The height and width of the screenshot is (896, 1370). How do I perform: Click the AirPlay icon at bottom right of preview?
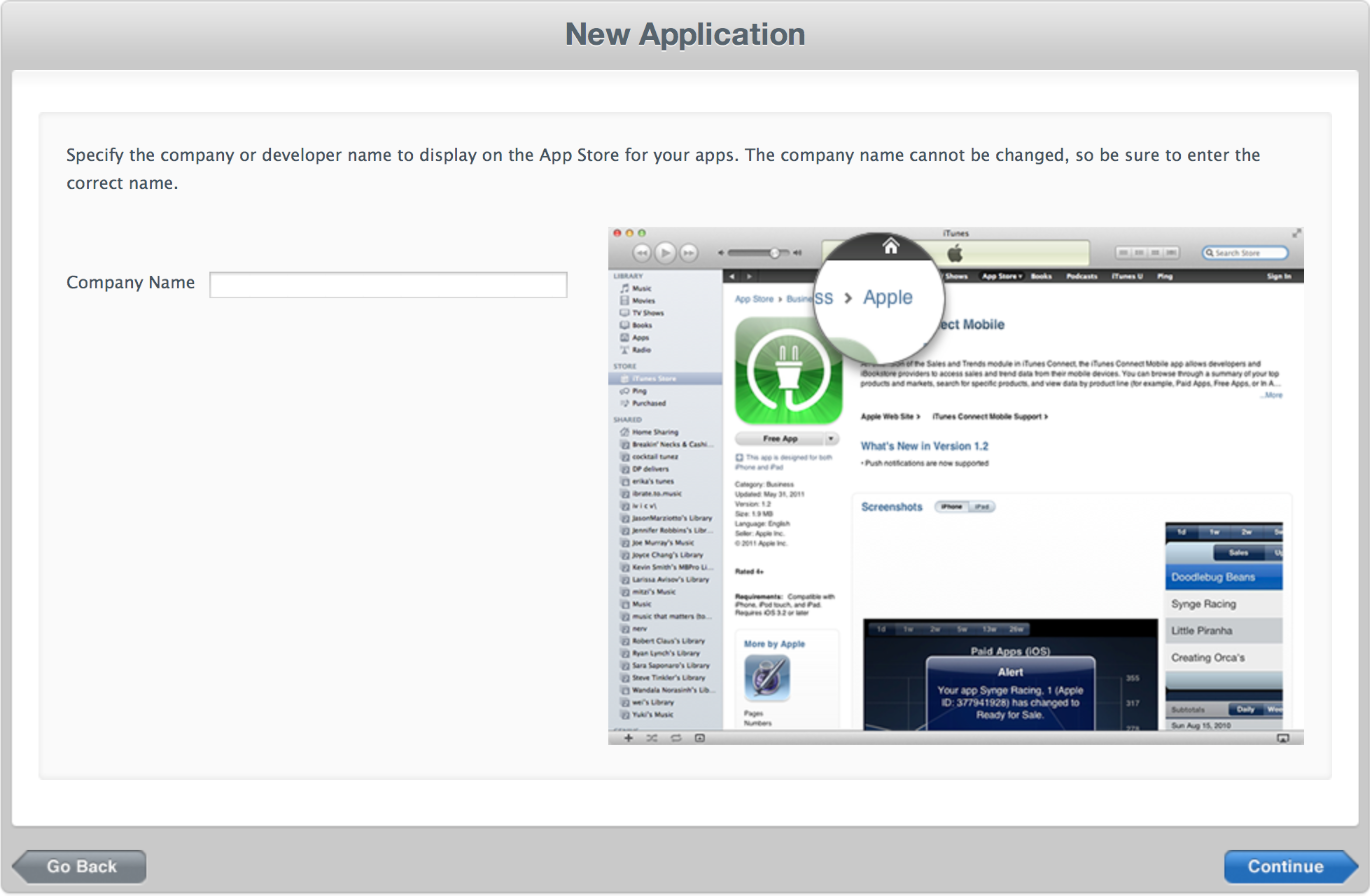pyautogui.click(x=1283, y=738)
